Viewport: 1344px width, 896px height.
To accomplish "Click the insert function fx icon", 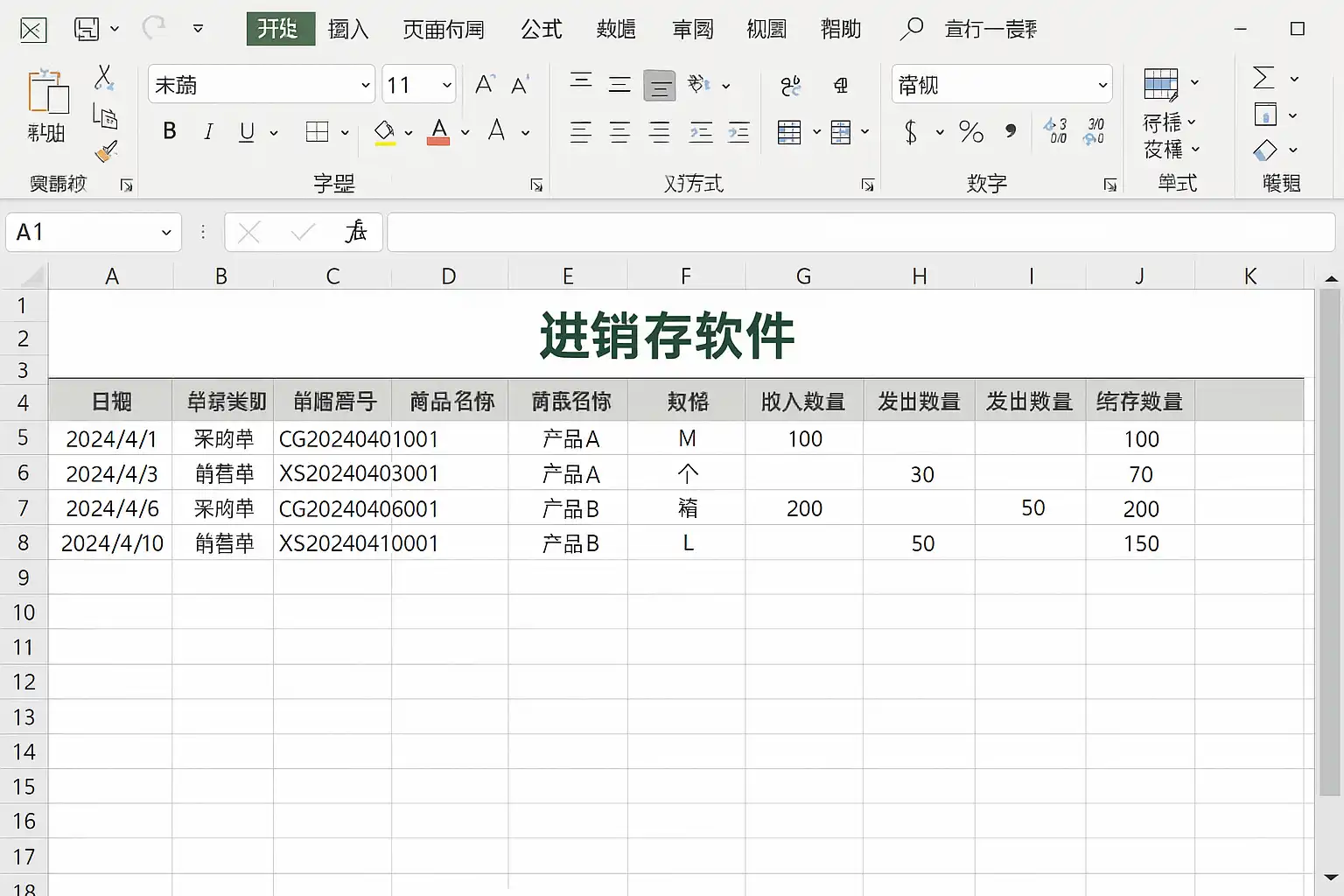I will pos(356,232).
